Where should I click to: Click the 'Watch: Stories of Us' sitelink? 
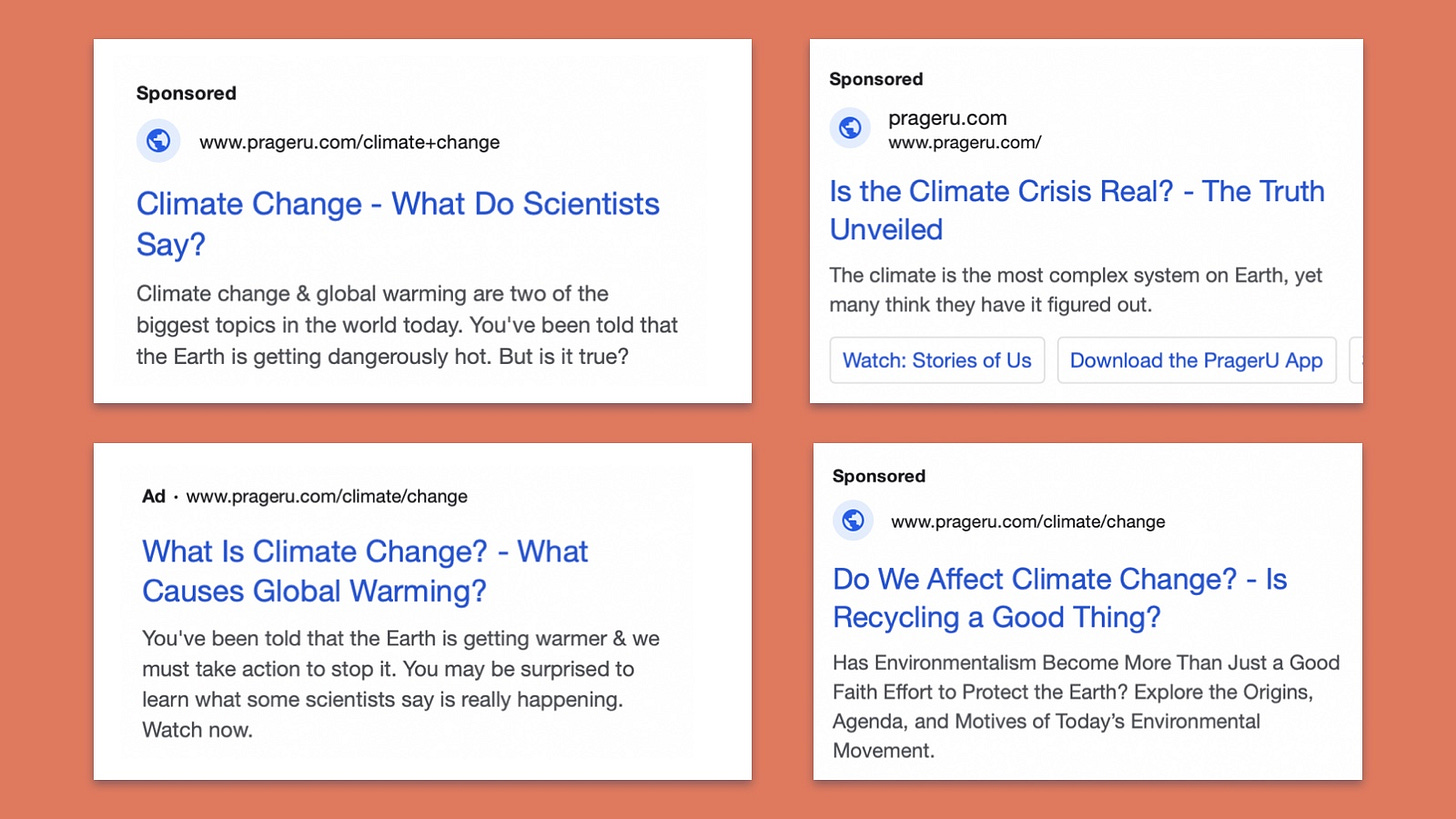pos(937,361)
